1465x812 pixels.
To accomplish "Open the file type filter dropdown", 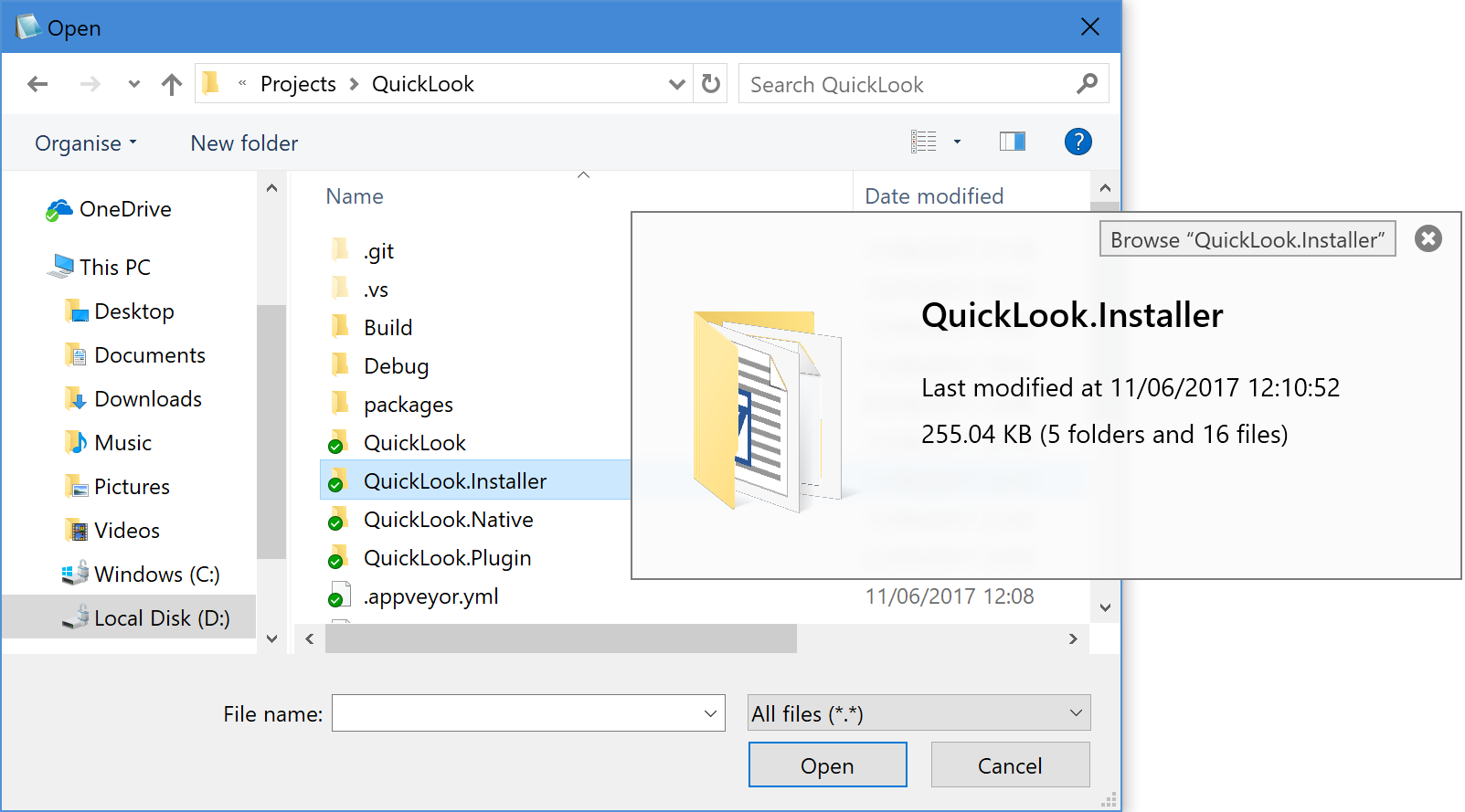I will [x=918, y=713].
